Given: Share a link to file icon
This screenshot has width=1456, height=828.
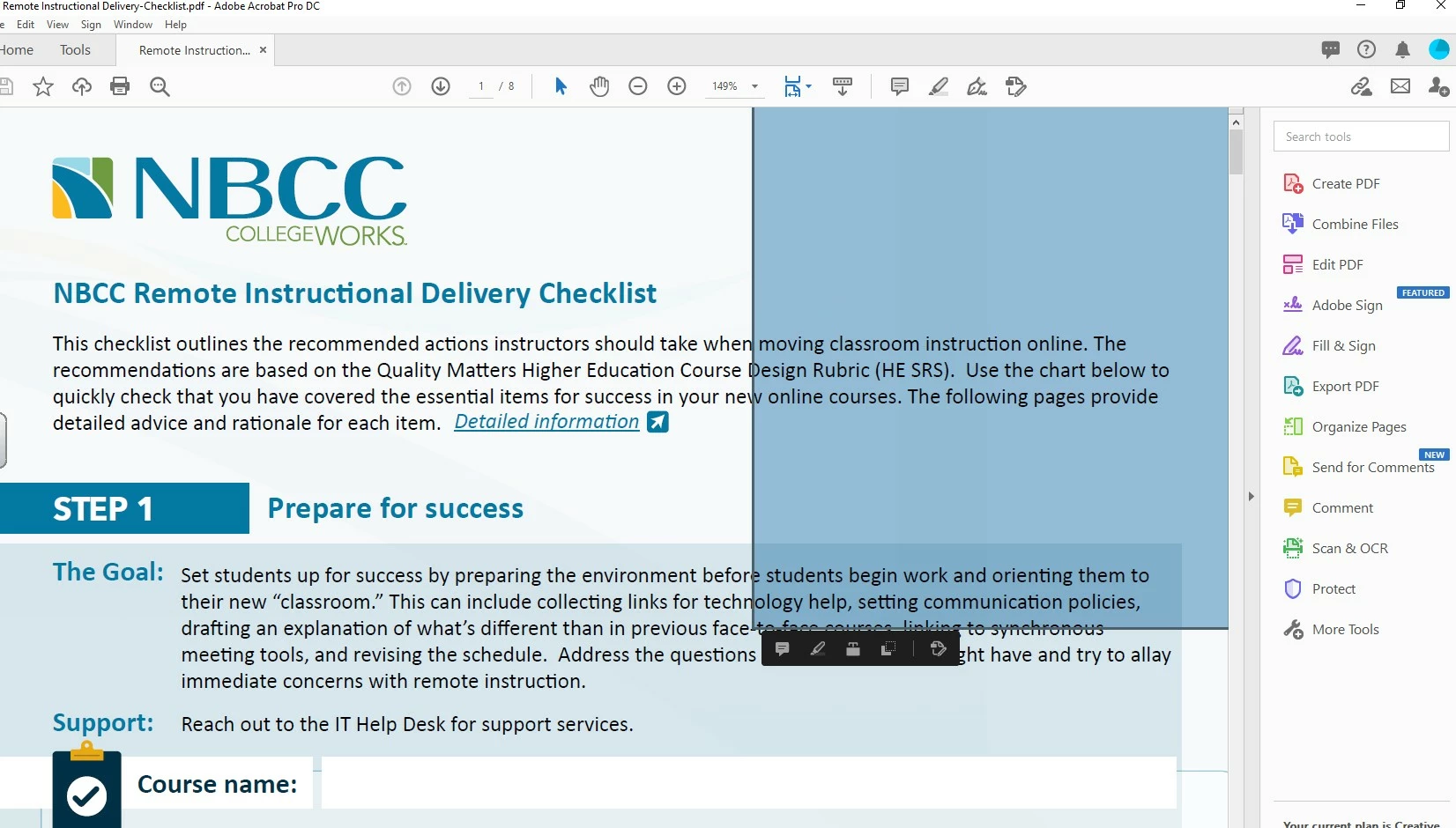Looking at the screenshot, I should [1362, 86].
